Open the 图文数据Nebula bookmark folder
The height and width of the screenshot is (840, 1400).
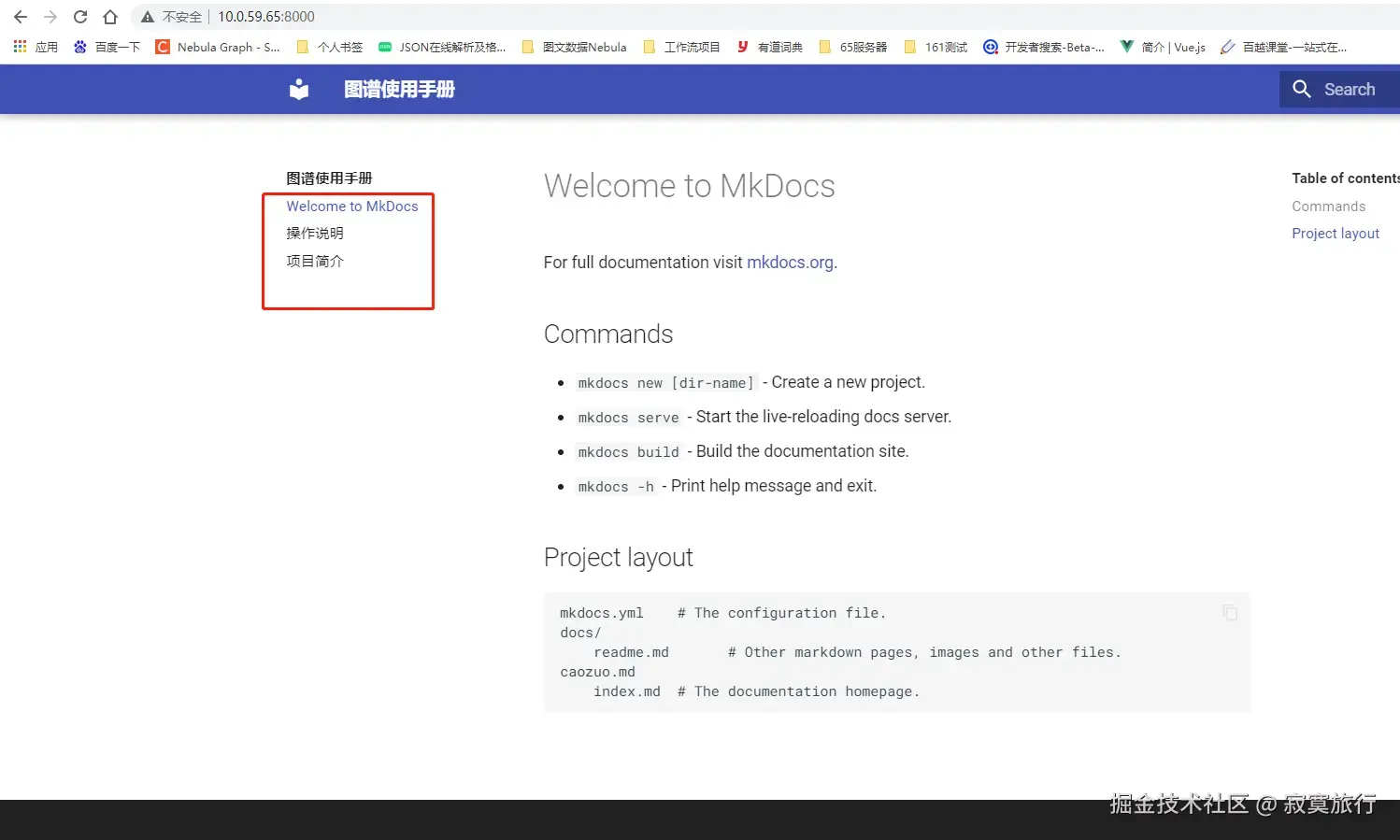574,47
